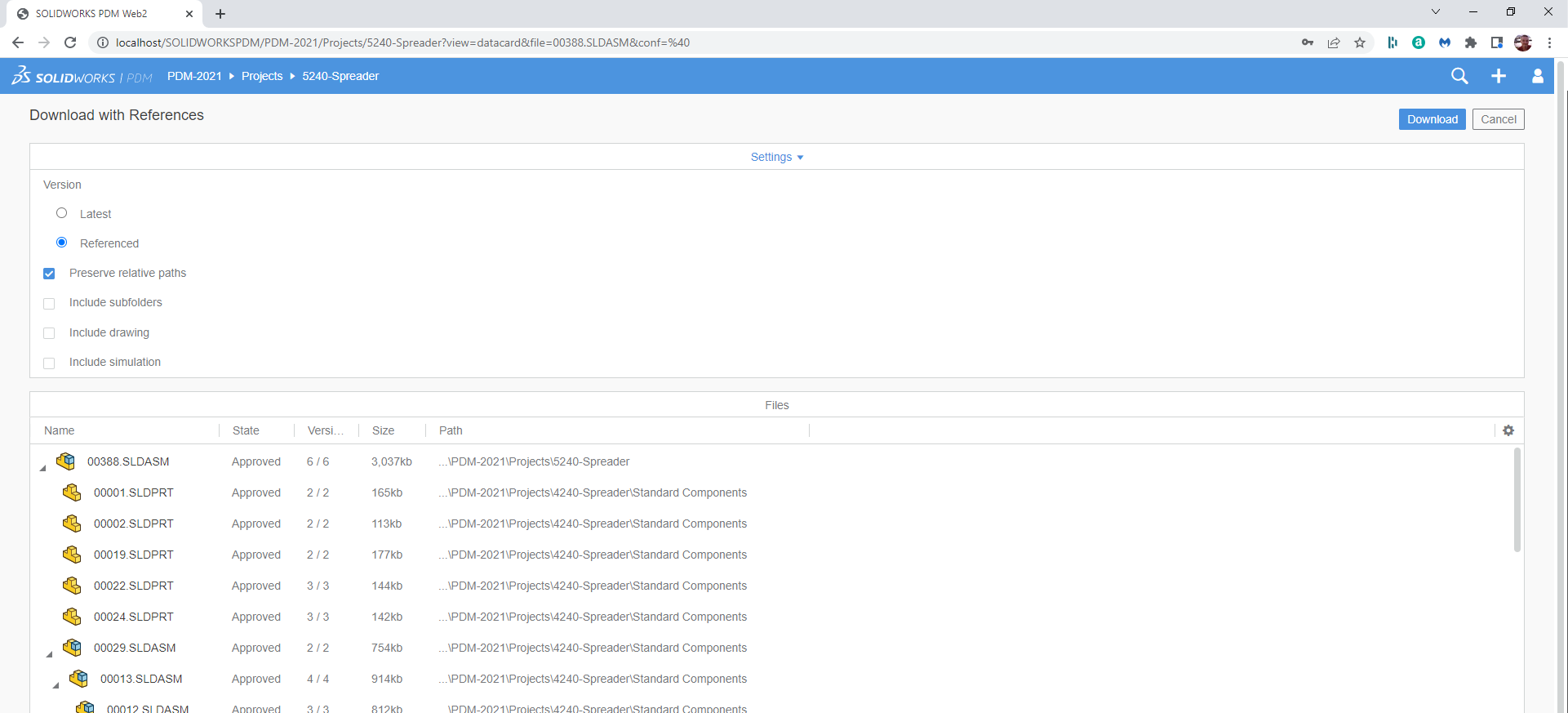Viewport: 1568px width, 713px height.
Task: Collapse the Settings section
Action: click(x=776, y=157)
